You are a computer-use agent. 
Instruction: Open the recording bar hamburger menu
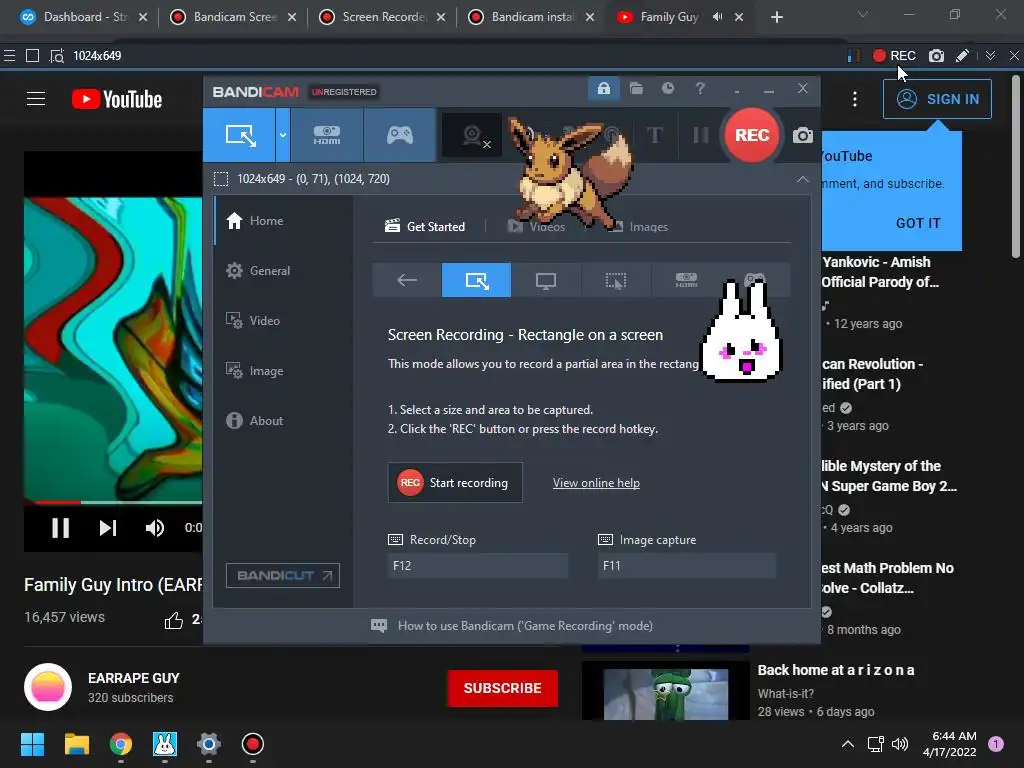point(9,56)
